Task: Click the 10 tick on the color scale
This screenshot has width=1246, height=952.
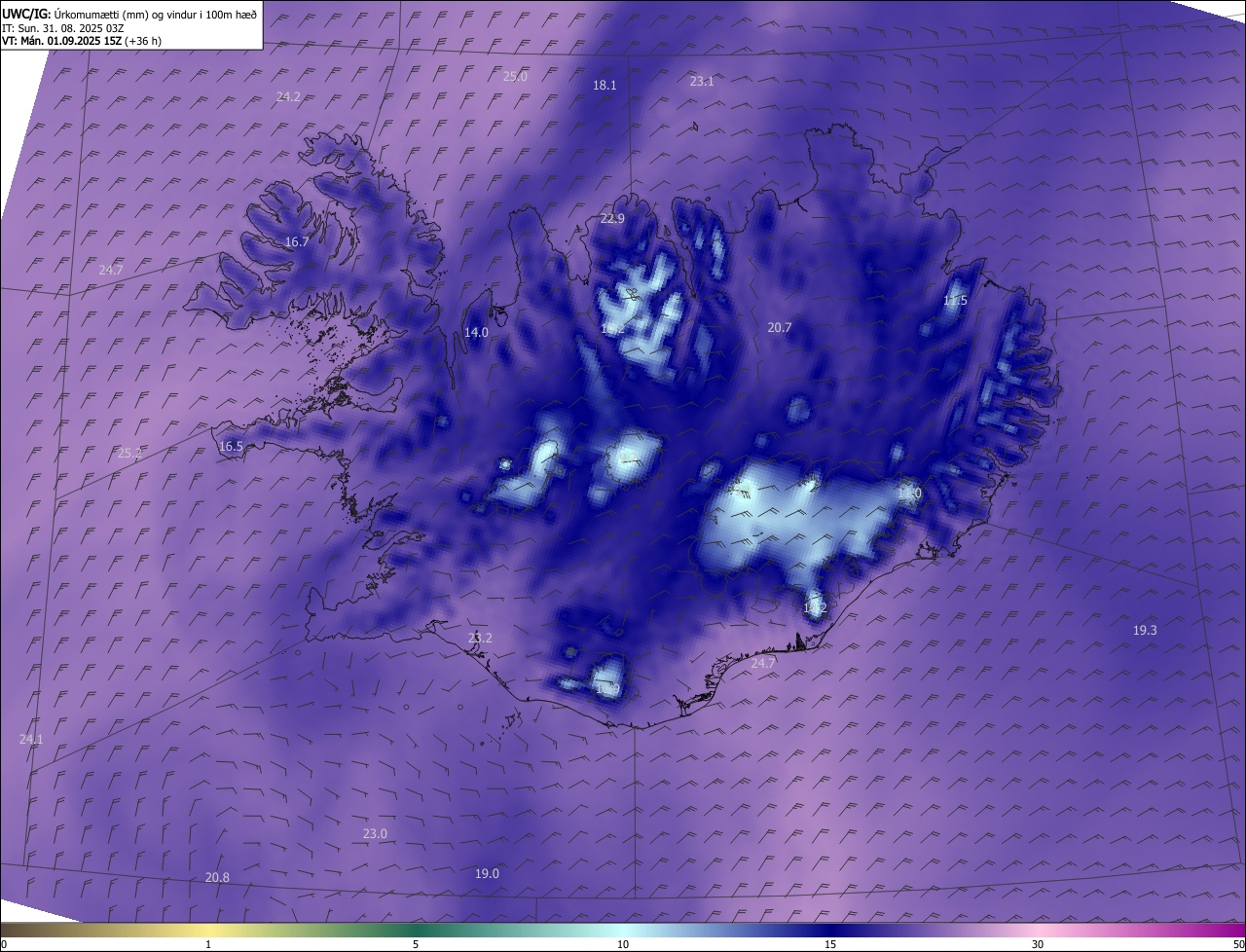Action: pyautogui.click(x=623, y=944)
